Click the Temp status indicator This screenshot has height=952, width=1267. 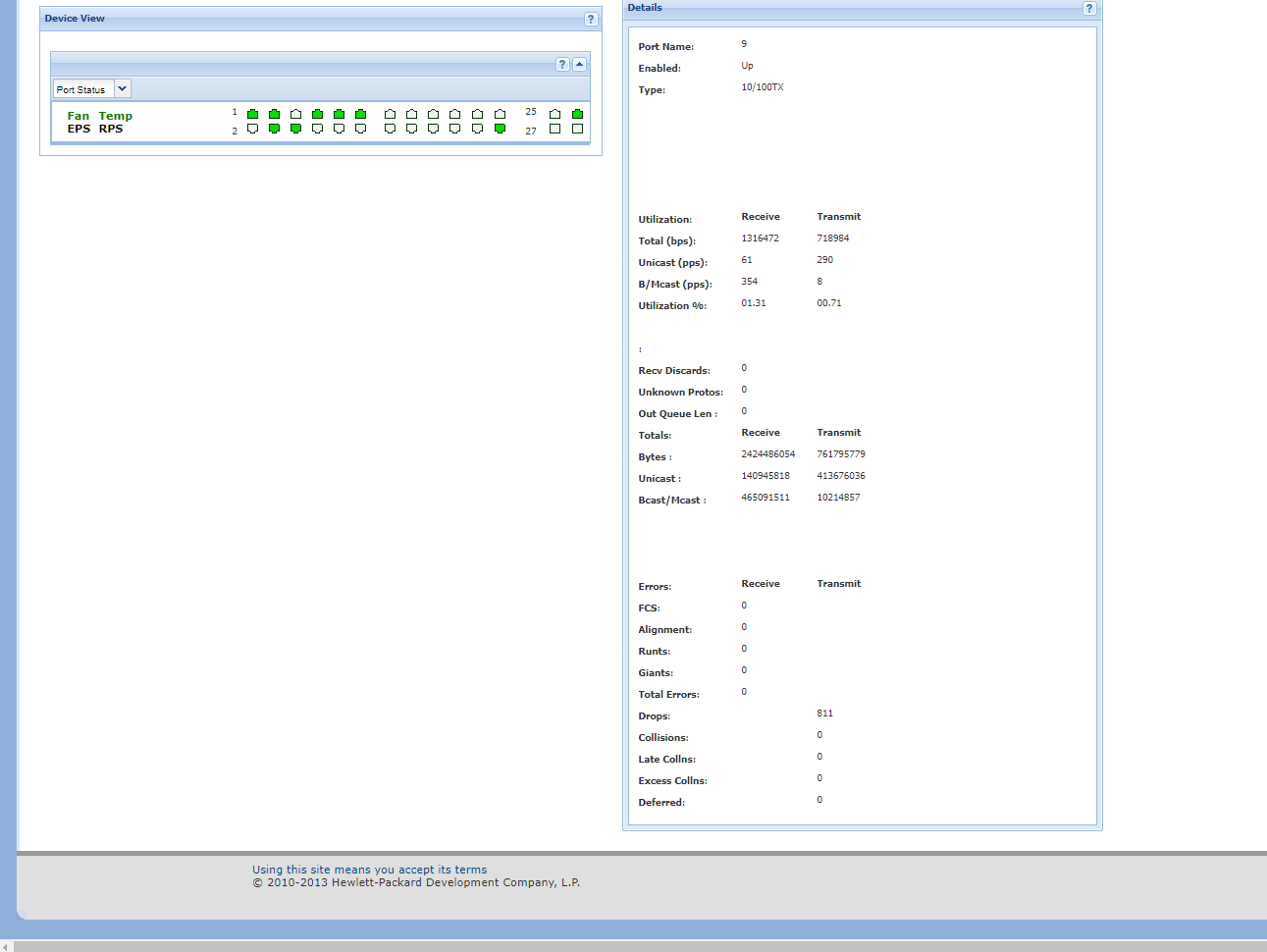(x=115, y=116)
